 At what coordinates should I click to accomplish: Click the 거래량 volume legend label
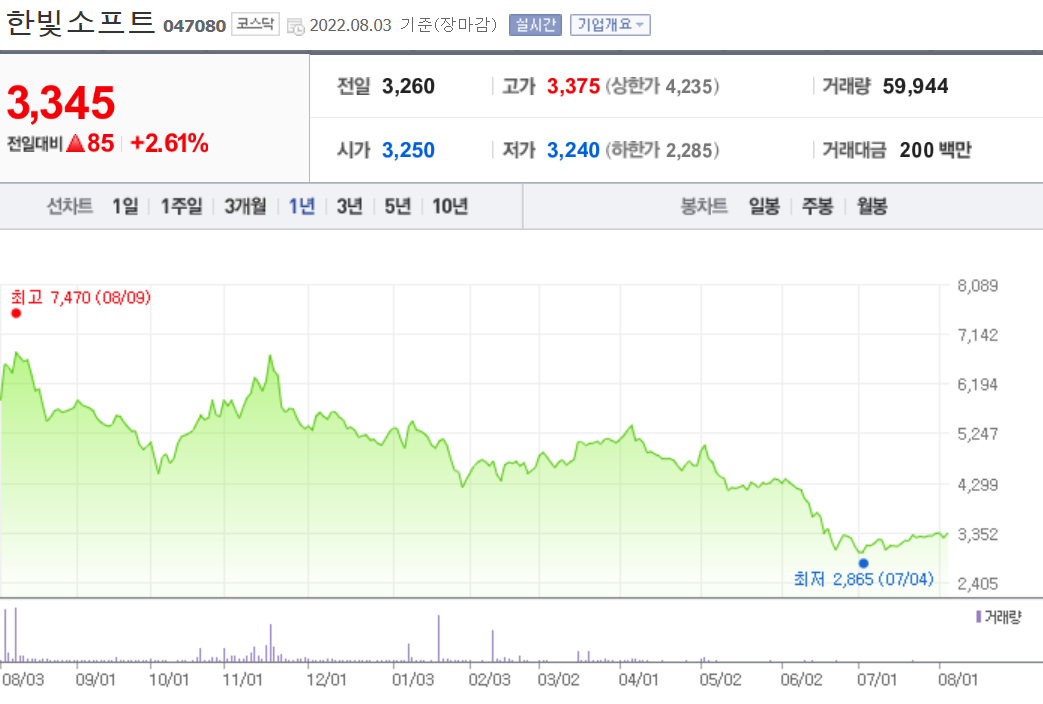pos(998,617)
